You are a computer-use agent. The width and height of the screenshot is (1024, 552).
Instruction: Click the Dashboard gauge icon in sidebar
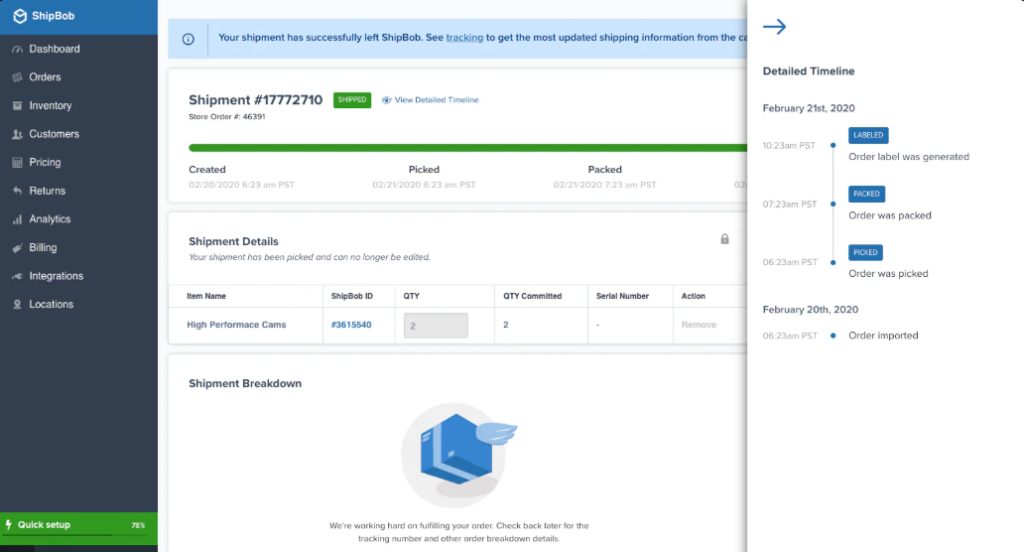[x=17, y=49]
